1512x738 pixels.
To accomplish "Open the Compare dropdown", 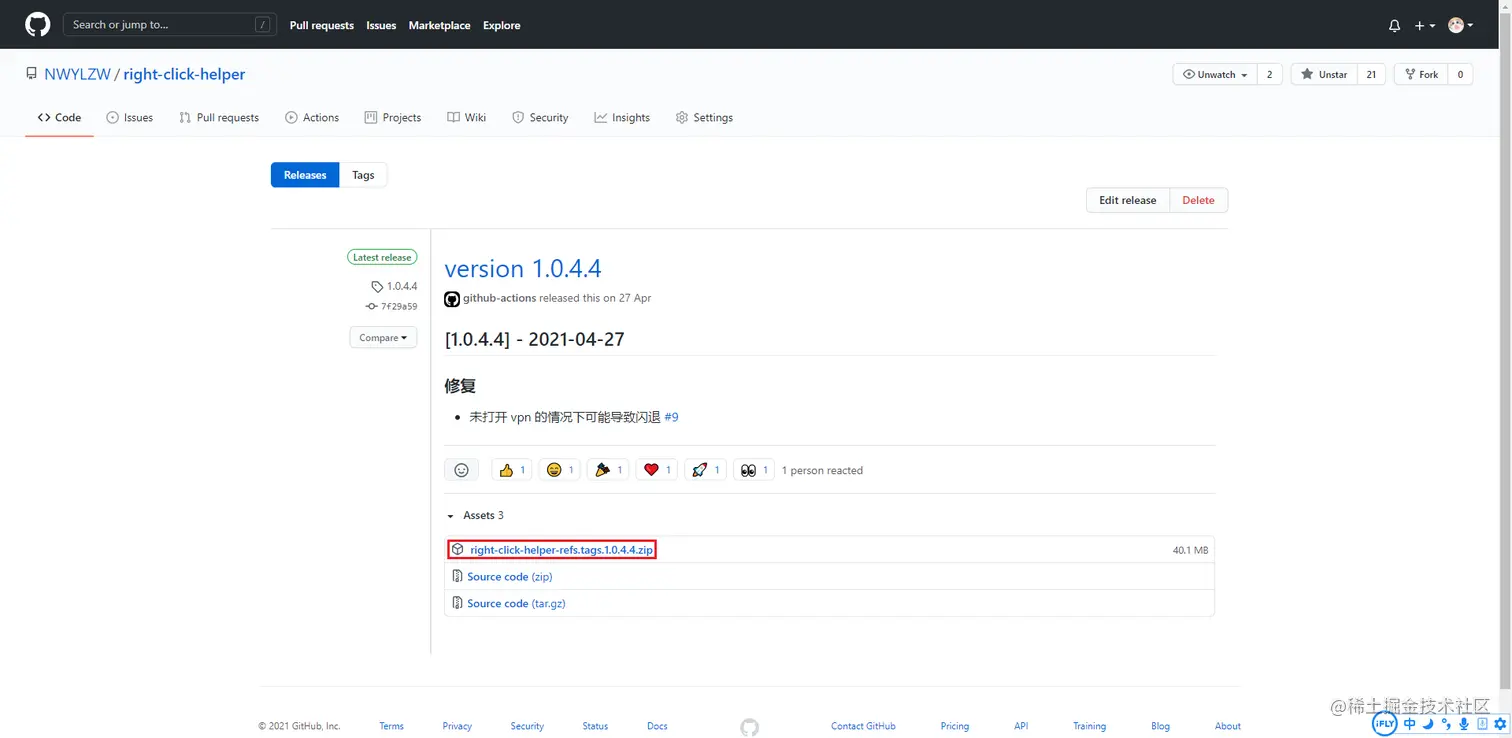I will coord(383,338).
